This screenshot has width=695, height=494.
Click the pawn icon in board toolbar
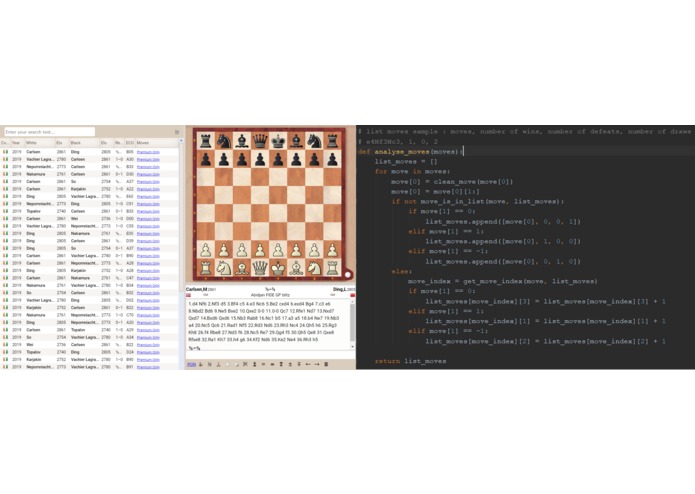(x=254, y=364)
